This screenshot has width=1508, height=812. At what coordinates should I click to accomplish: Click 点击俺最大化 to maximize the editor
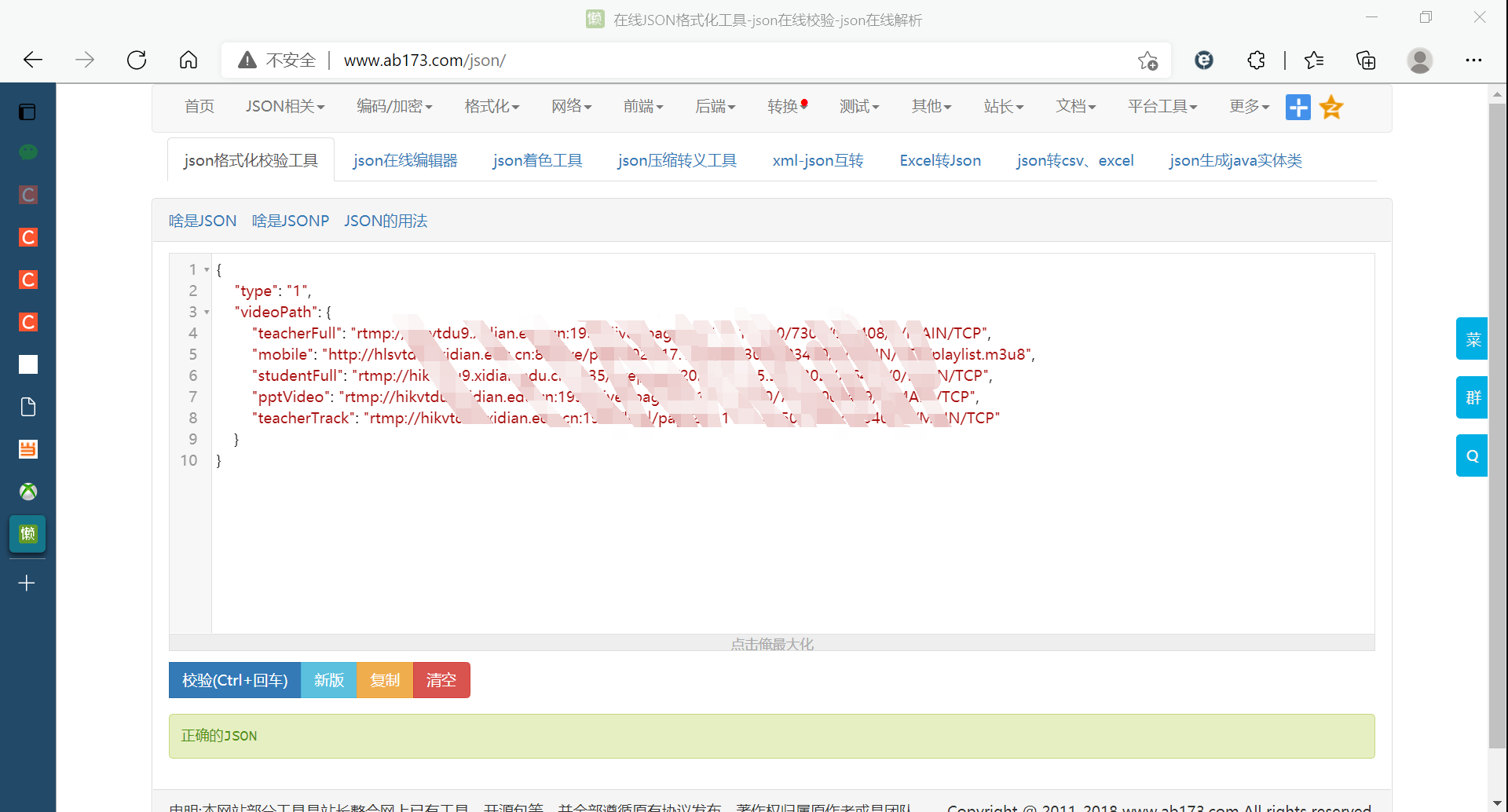[x=771, y=643]
